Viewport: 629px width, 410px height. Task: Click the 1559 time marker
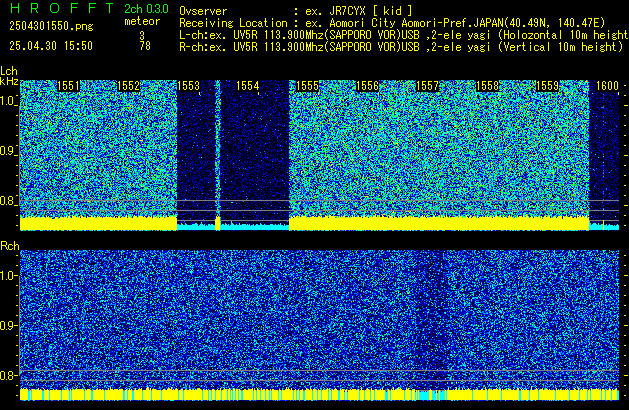[547, 86]
